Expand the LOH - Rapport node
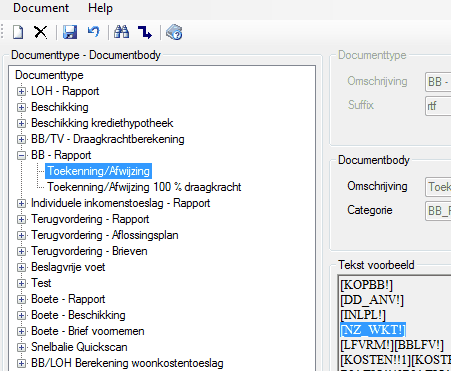Image resolution: width=451 pixels, height=371 pixels. point(21,91)
